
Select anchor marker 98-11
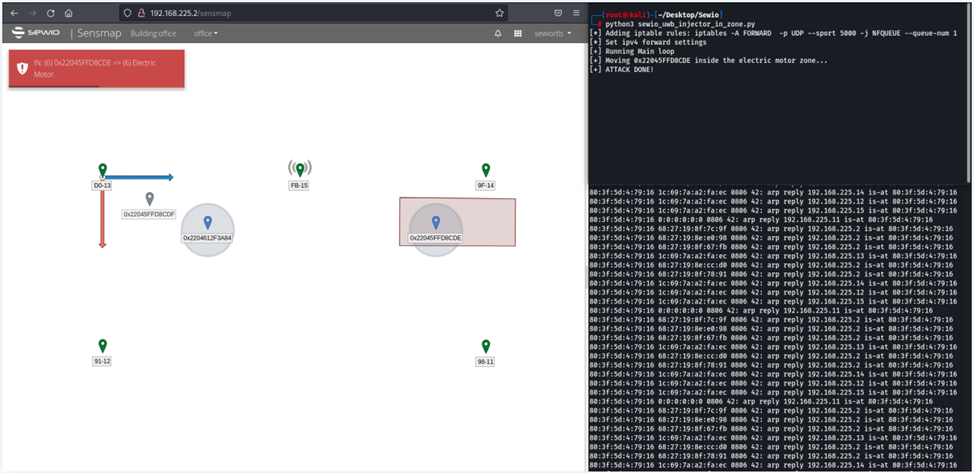(x=486, y=346)
